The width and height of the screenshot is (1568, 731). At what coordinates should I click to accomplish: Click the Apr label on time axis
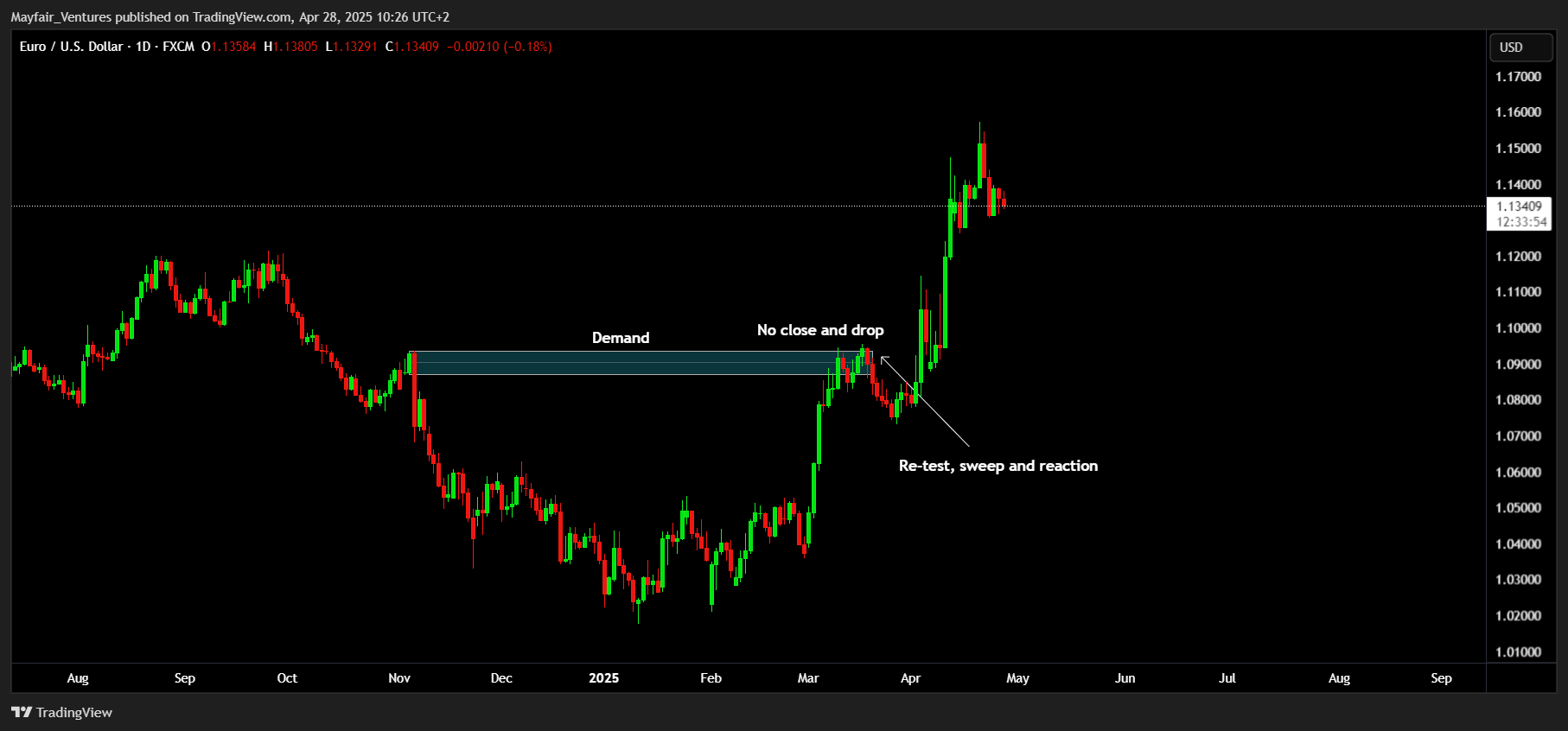(x=910, y=678)
